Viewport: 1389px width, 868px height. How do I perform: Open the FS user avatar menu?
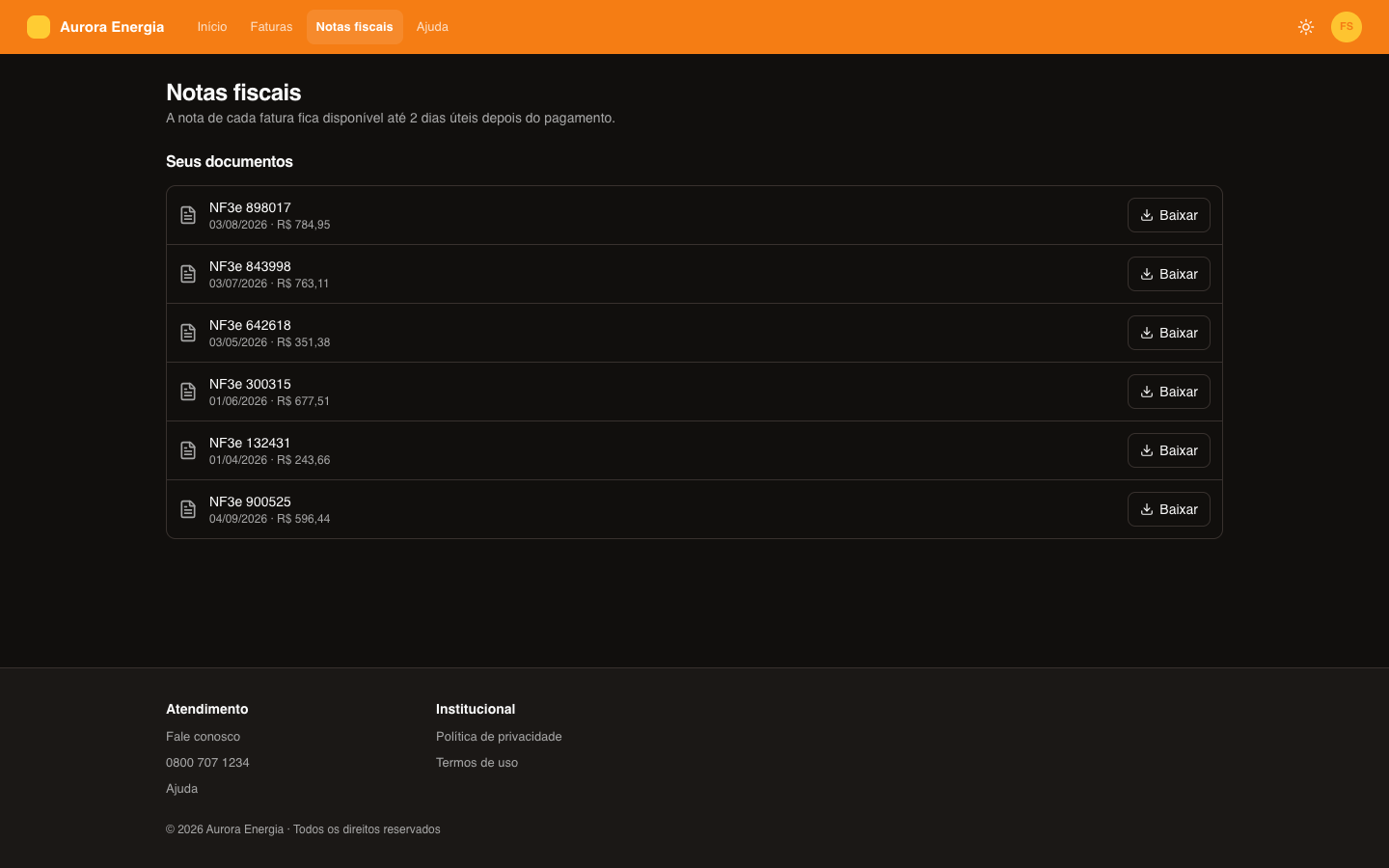(1347, 27)
